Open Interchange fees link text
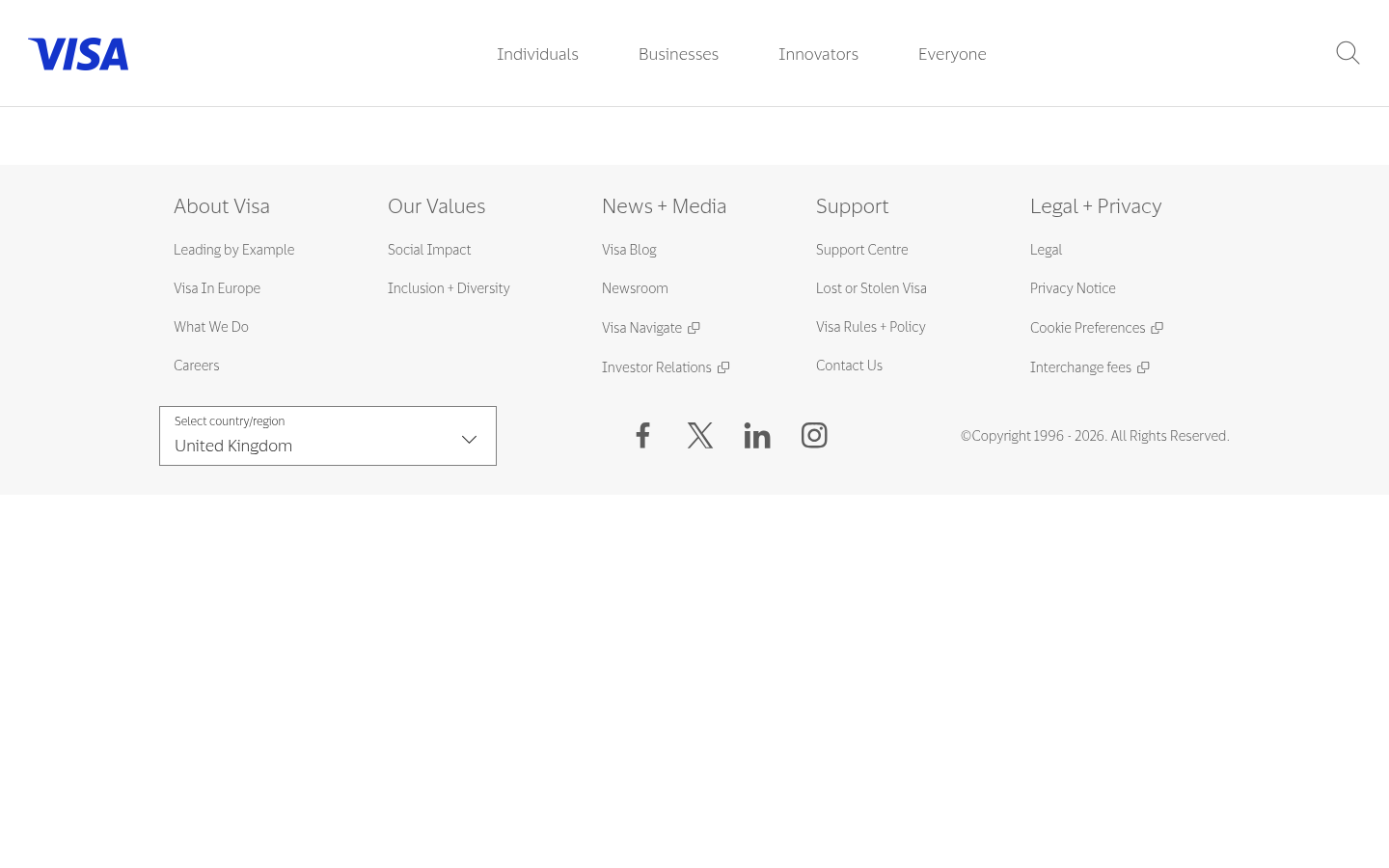1389x868 pixels. click(1080, 367)
